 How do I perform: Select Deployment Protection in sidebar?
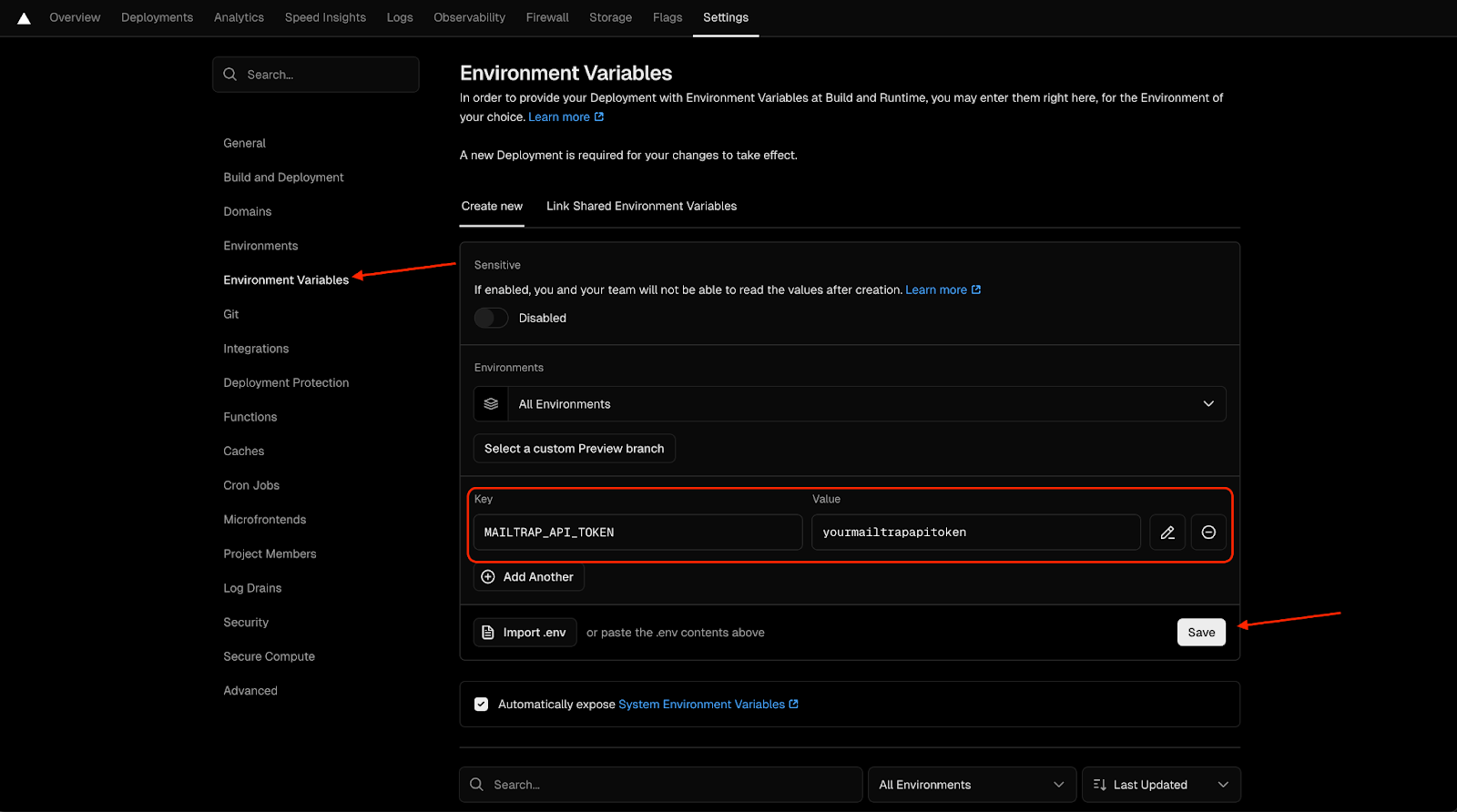[x=286, y=383]
